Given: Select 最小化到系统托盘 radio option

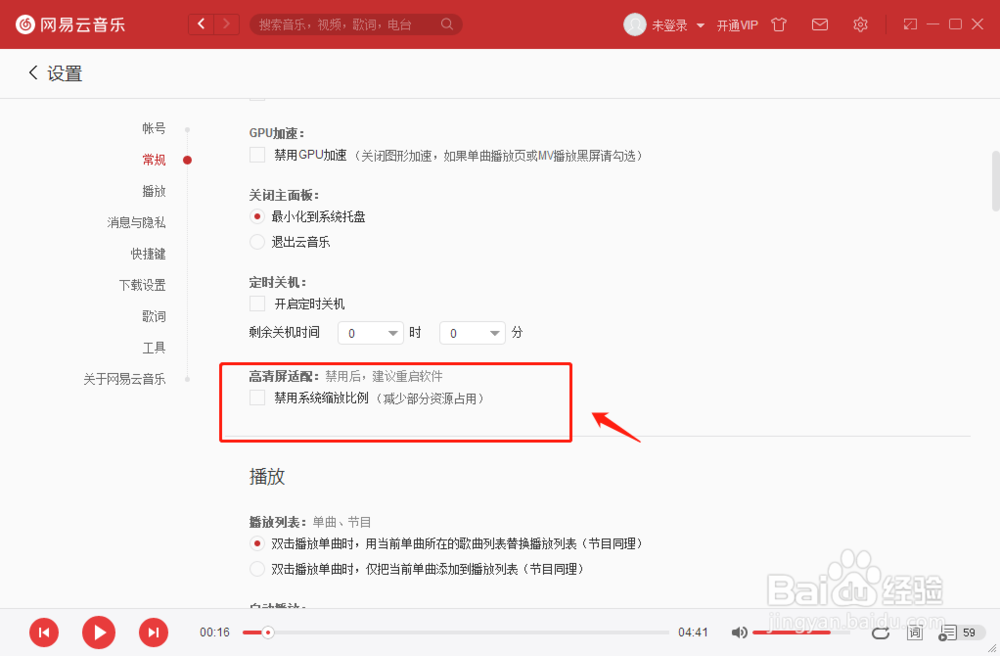Looking at the screenshot, I should [257, 217].
